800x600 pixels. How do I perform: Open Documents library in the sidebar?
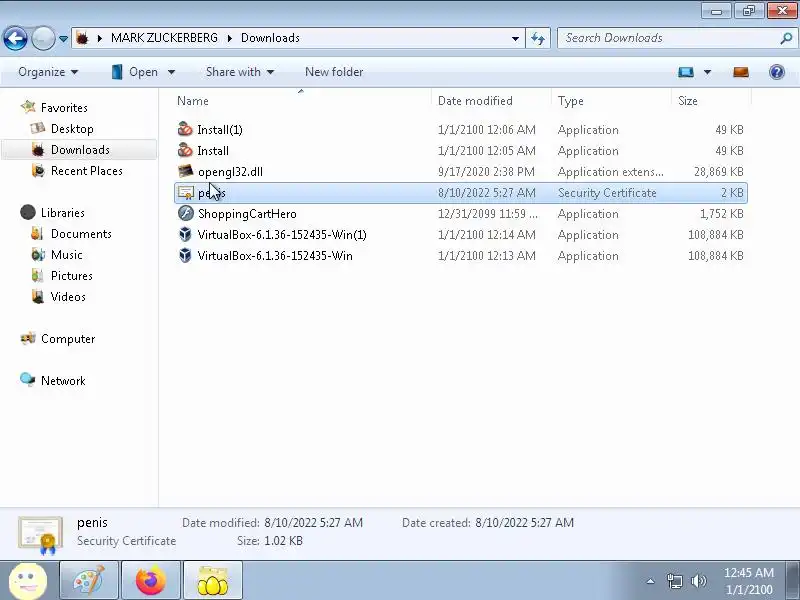[x=71, y=234]
